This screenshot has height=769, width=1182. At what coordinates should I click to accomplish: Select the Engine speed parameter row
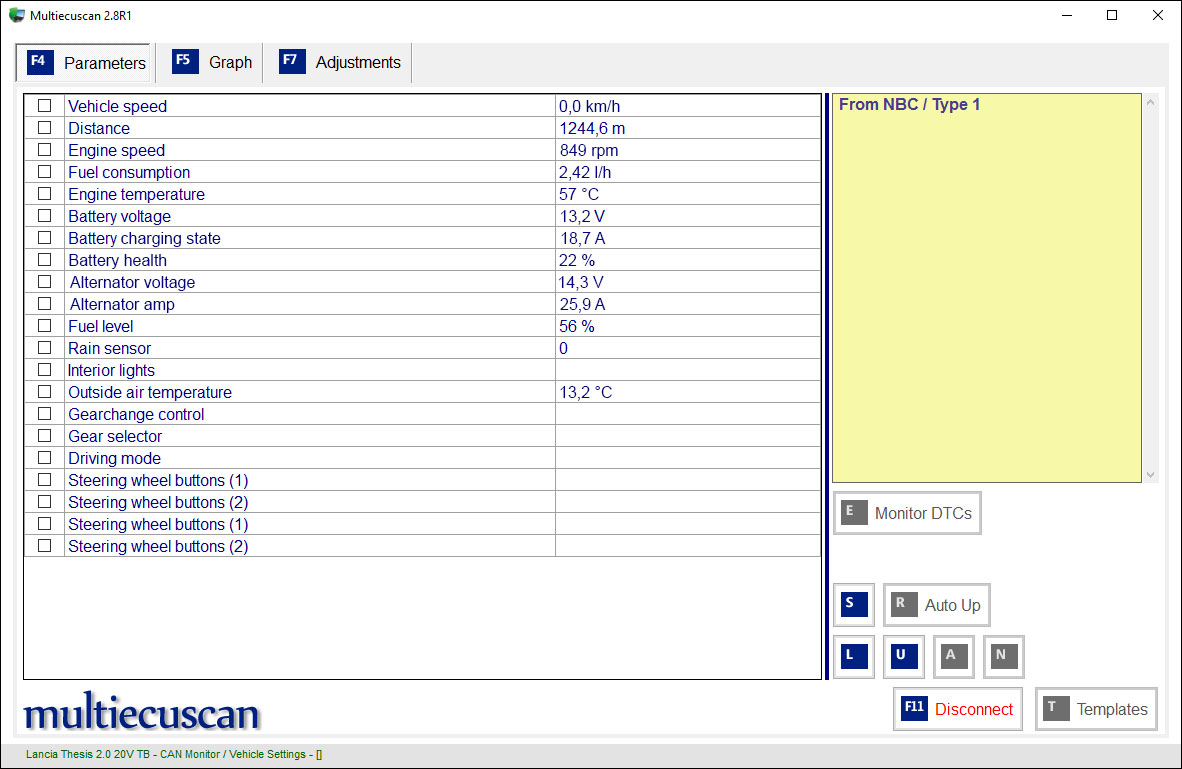click(x=422, y=150)
